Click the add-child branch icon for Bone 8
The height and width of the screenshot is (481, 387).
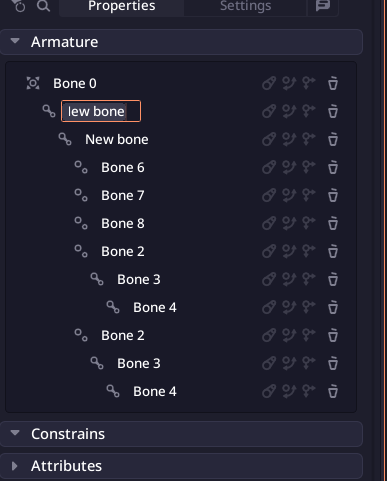pyautogui.click(x=309, y=223)
